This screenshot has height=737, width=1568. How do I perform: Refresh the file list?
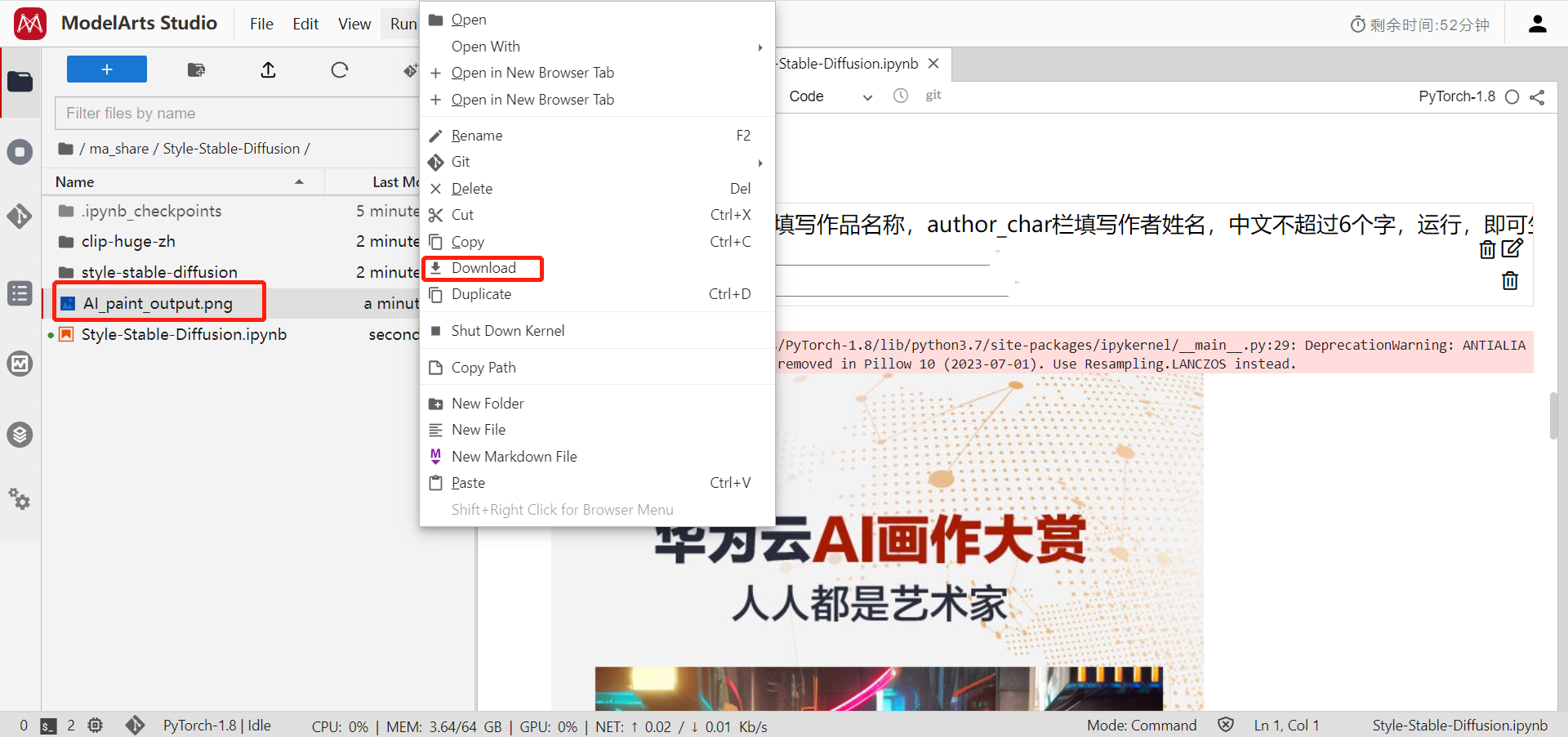(340, 70)
